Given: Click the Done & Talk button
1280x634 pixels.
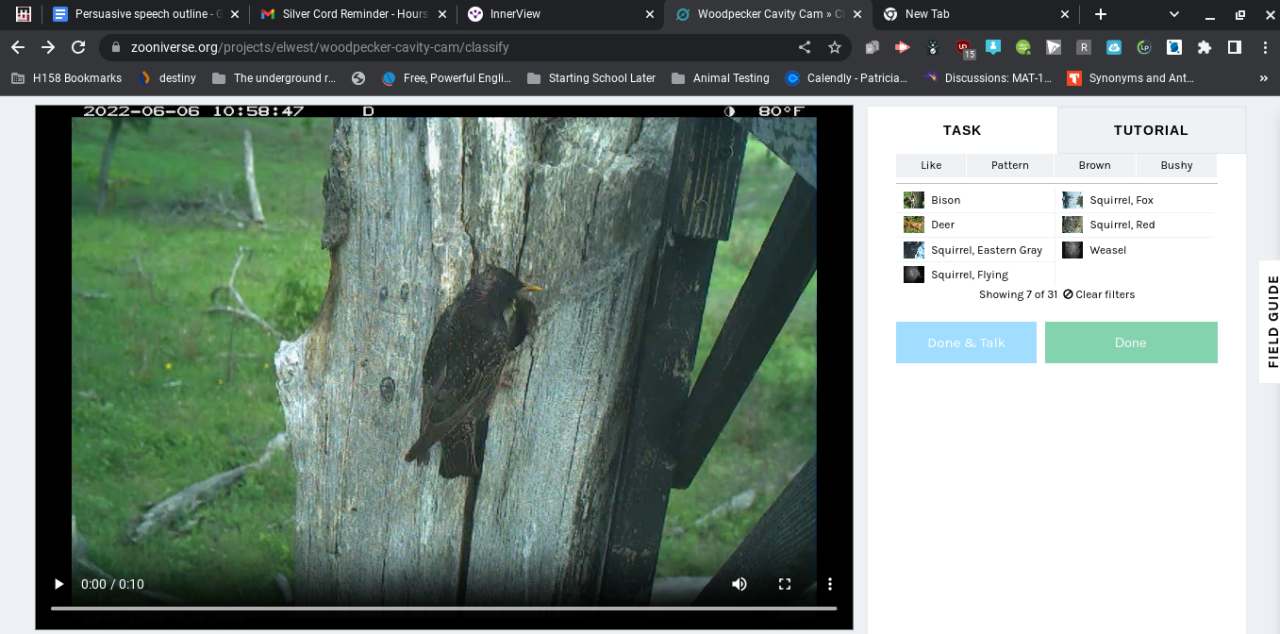Looking at the screenshot, I should pyautogui.click(x=966, y=342).
